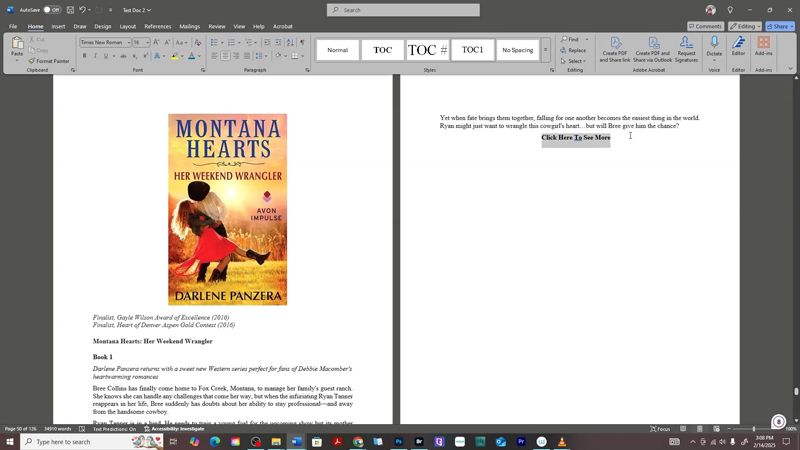Apply the No Spacing style
This screenshot has width=800, height=450.
click(517, 50)
